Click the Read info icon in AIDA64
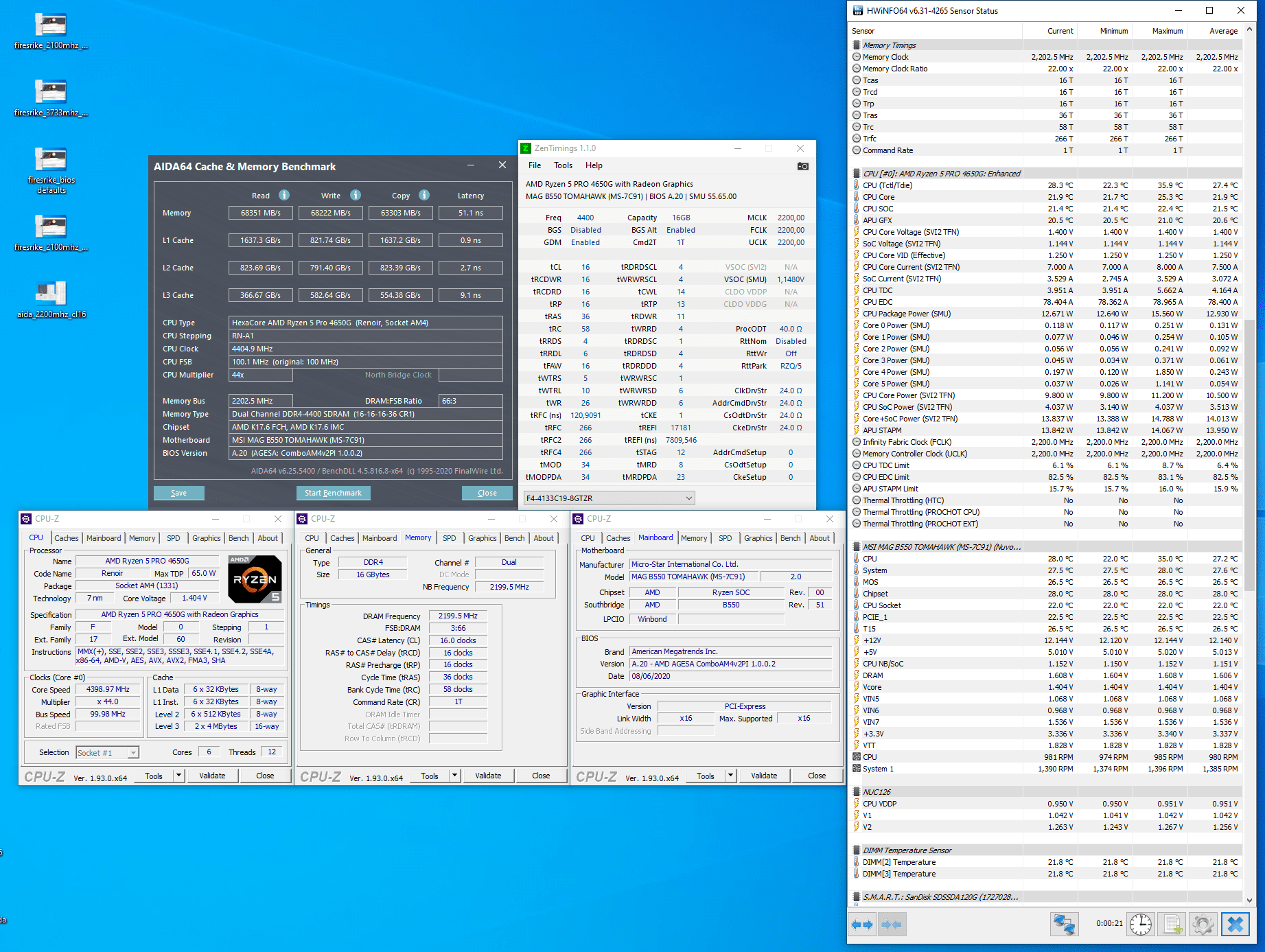 pos(284,195)
